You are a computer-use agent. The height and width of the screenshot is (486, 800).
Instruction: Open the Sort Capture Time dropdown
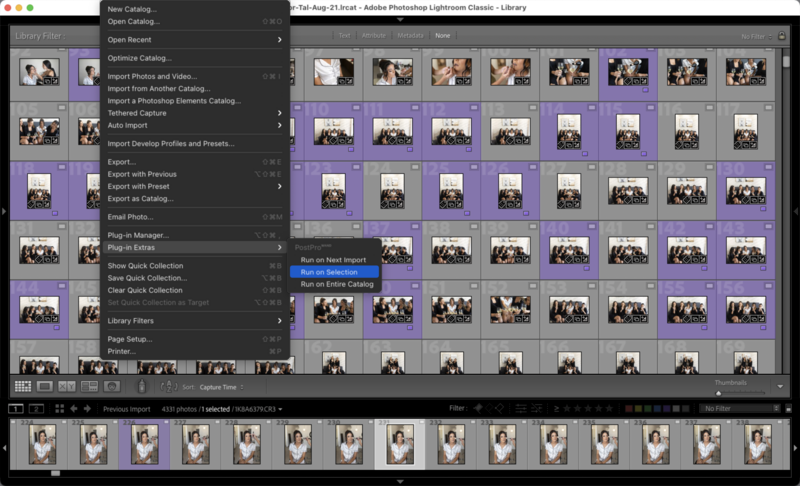coord(221,387)
